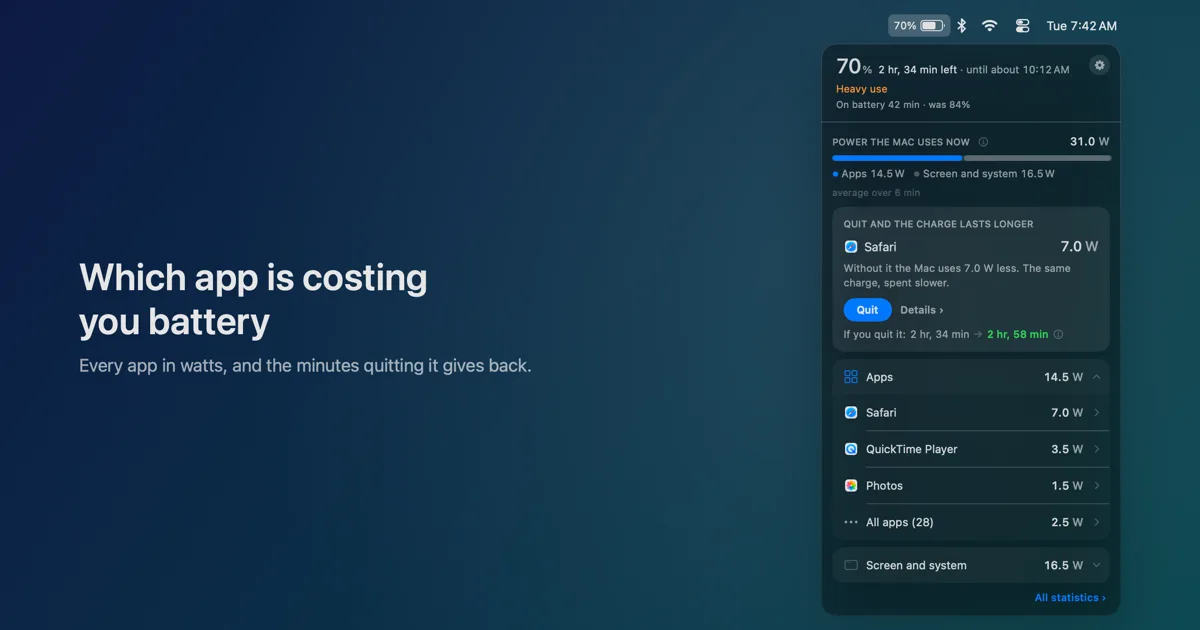
Task: Click the Photos app icon
Action: [x=851, y=486]
